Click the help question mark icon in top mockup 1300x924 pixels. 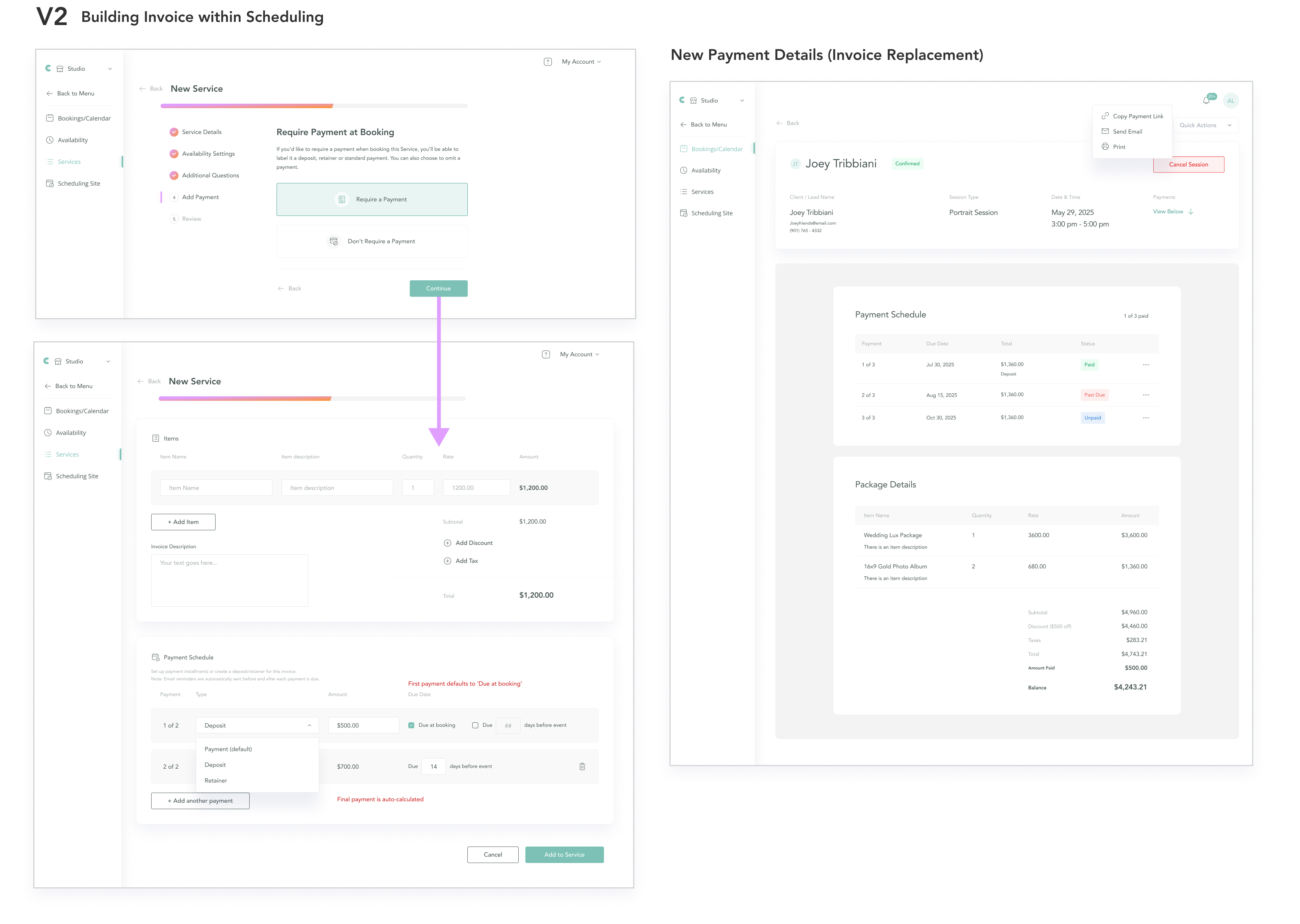[x=547, y=61]
